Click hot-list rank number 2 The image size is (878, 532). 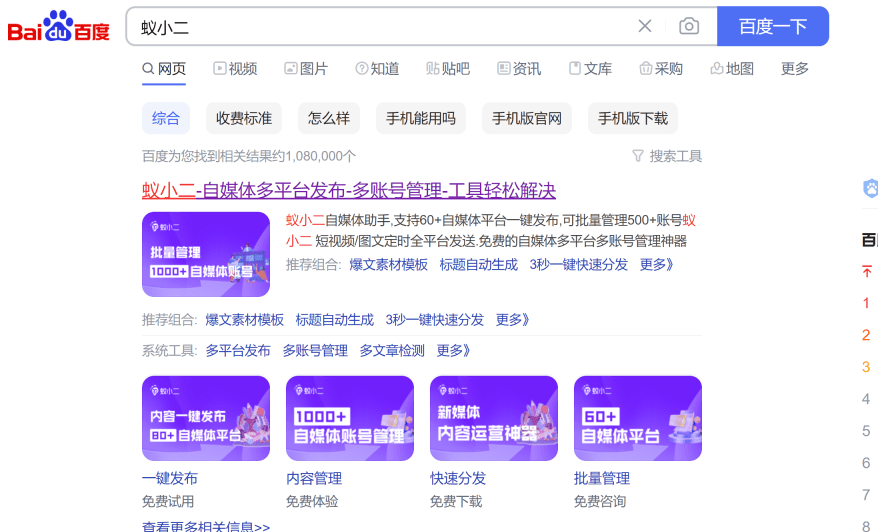point(866,335)
